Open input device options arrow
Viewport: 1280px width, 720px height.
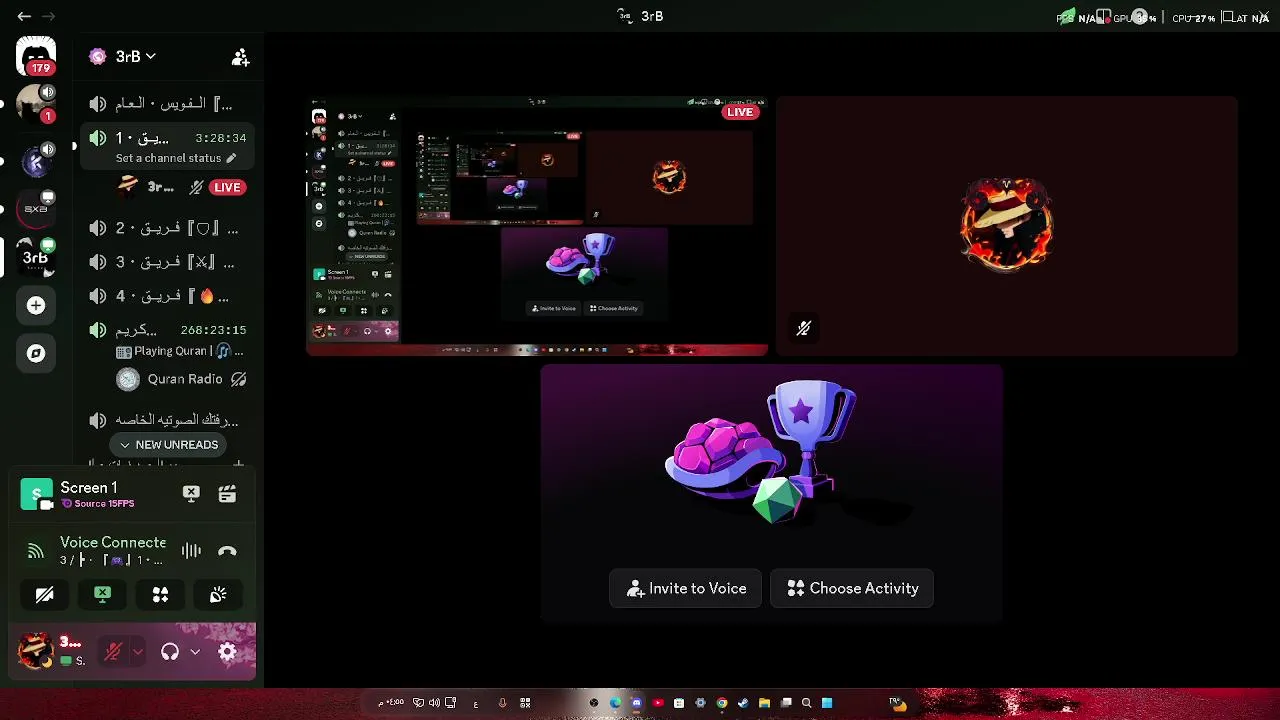point(137,652)
